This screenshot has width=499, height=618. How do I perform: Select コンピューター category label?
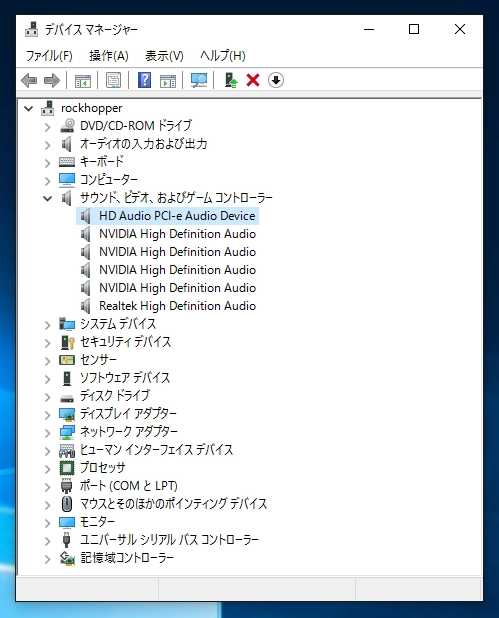click(109, 180)
